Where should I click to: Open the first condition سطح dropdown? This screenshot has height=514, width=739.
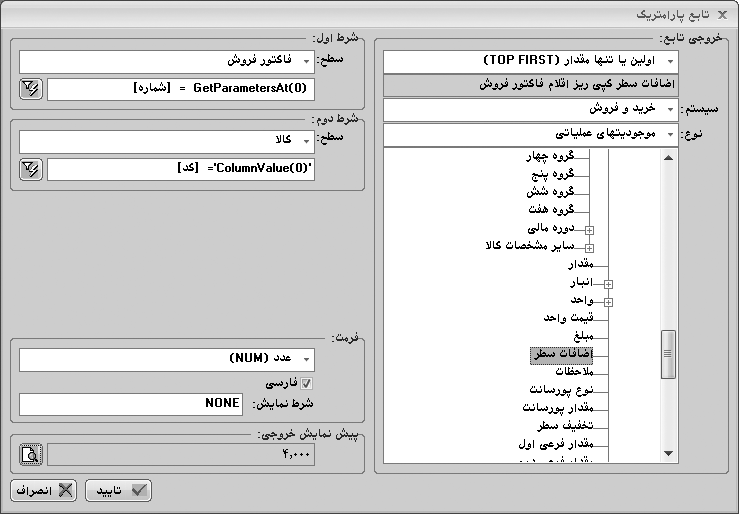click(x=306, y=62)
